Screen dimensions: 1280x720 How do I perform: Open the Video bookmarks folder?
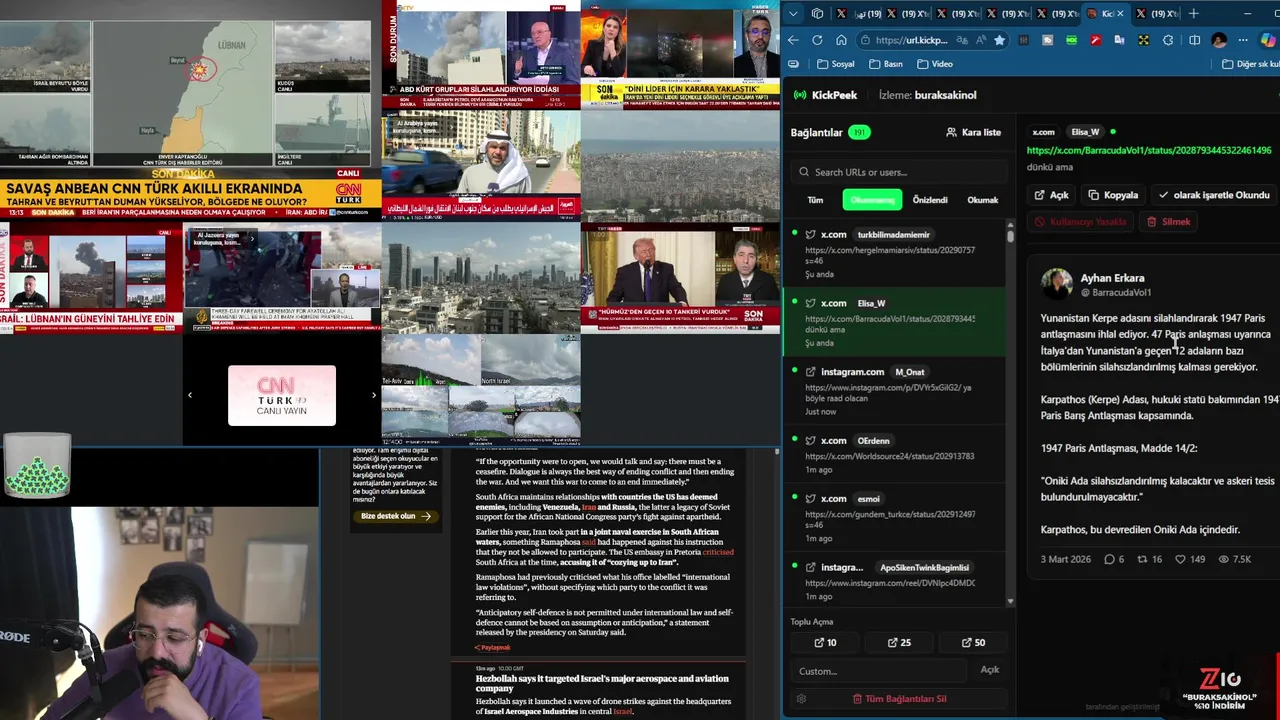tap(934, 64)
